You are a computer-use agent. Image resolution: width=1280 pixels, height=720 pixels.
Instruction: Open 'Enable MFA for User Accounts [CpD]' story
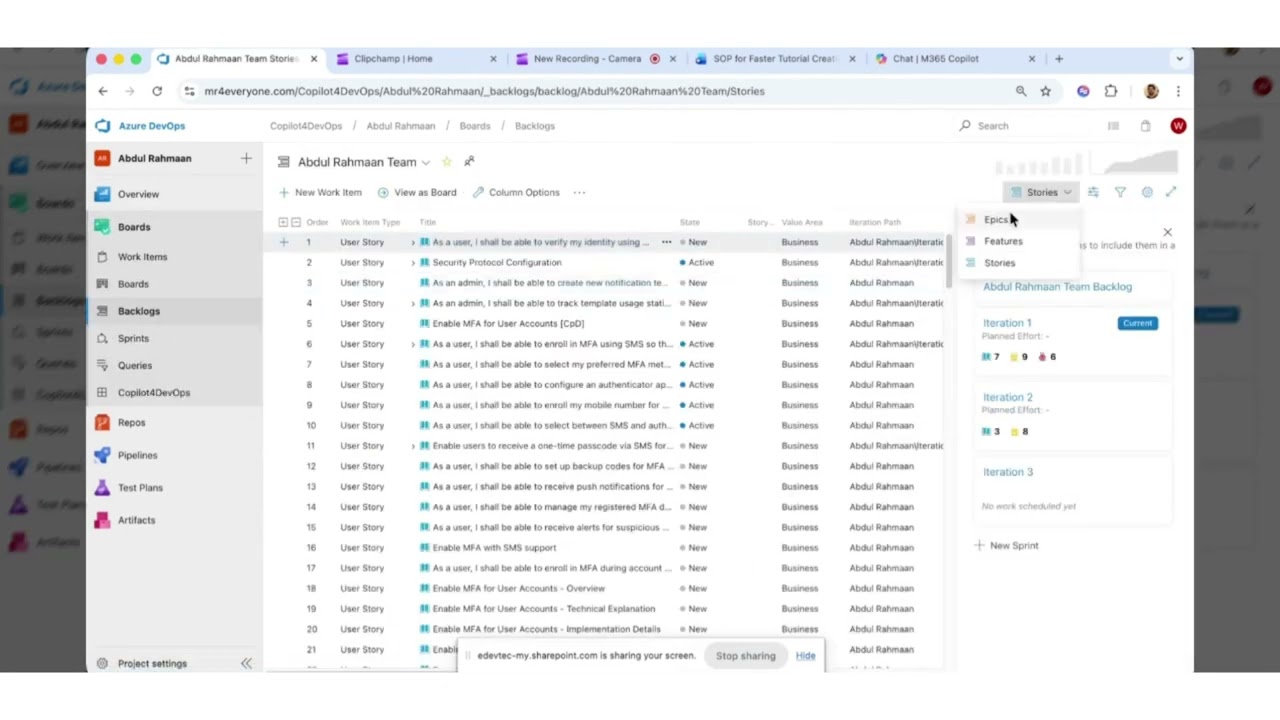[x=508, y=324]
